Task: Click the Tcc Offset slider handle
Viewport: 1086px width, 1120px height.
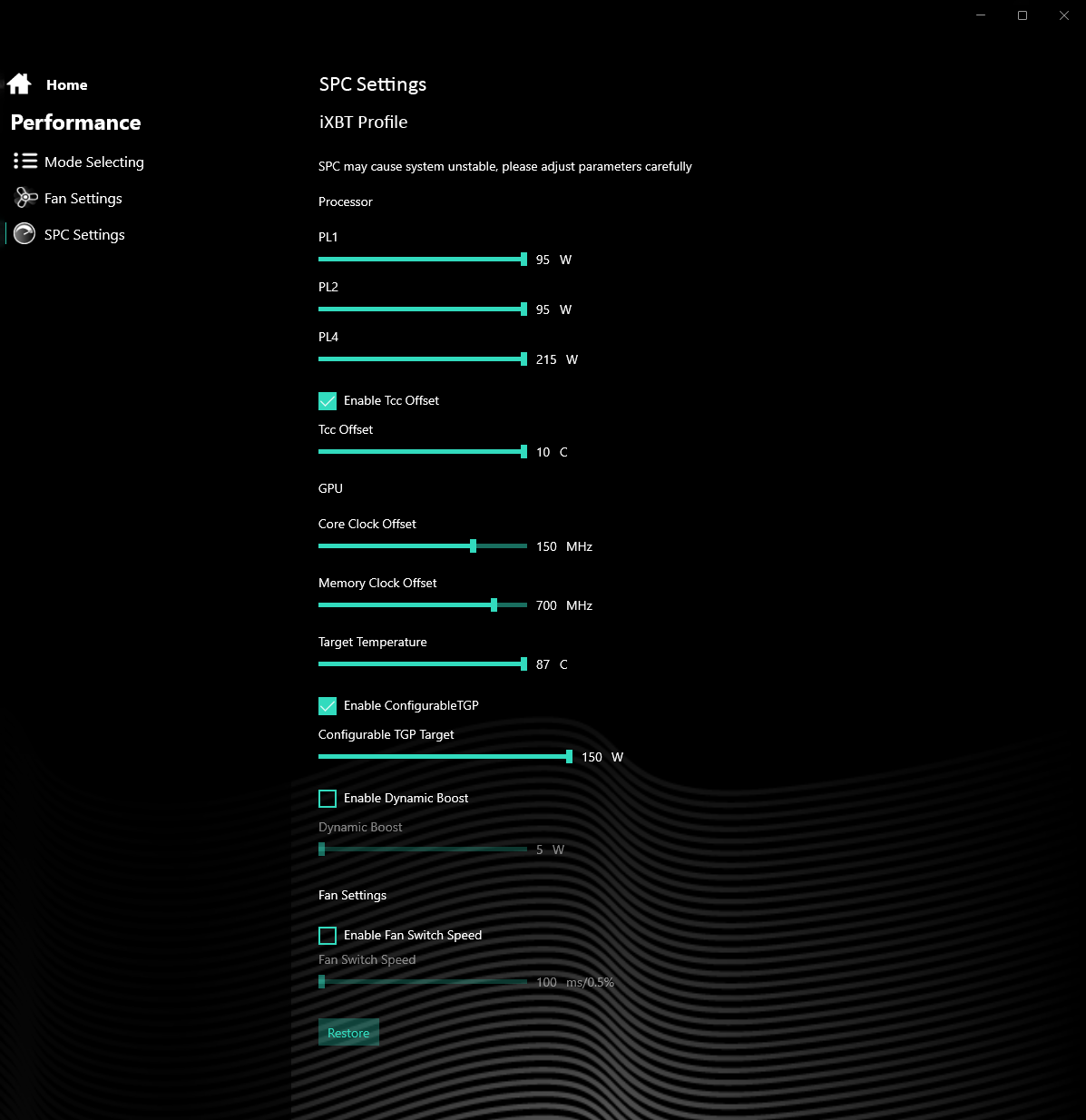Action: point(523,452)
